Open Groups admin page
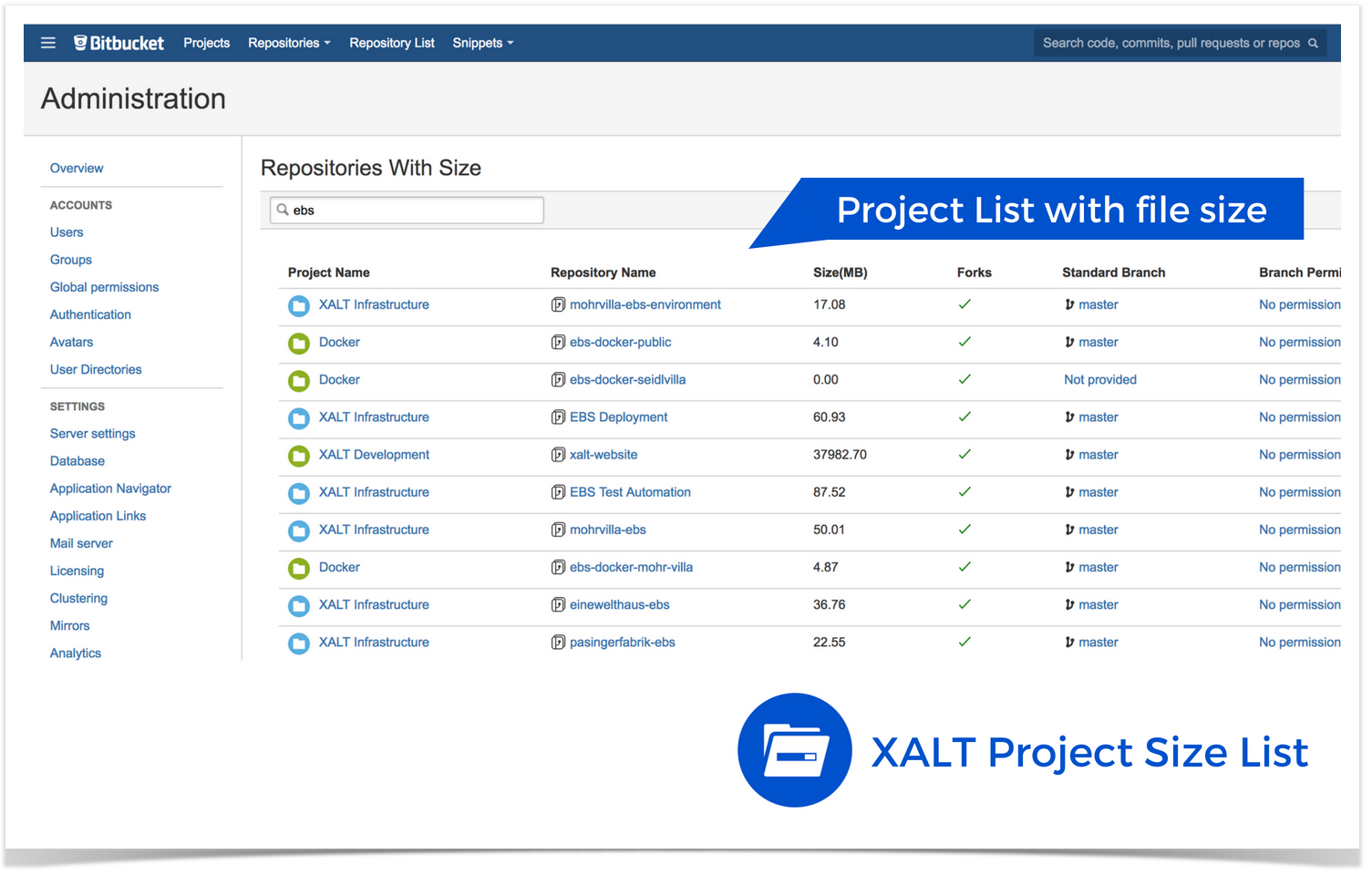The width and height of the screenshot is (1372, 875). point(71,260)
